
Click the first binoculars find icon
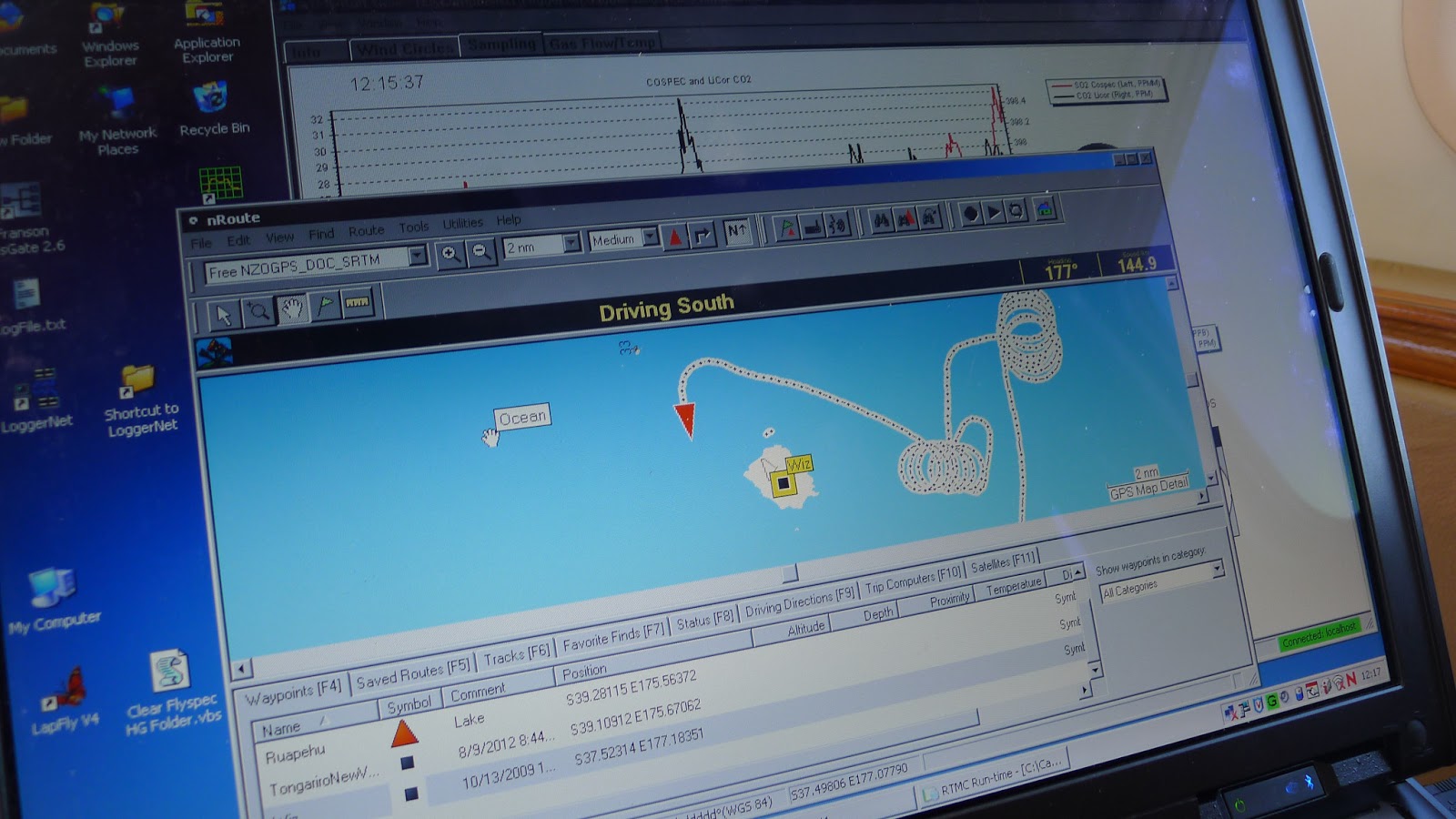click(x=882, y=221)
